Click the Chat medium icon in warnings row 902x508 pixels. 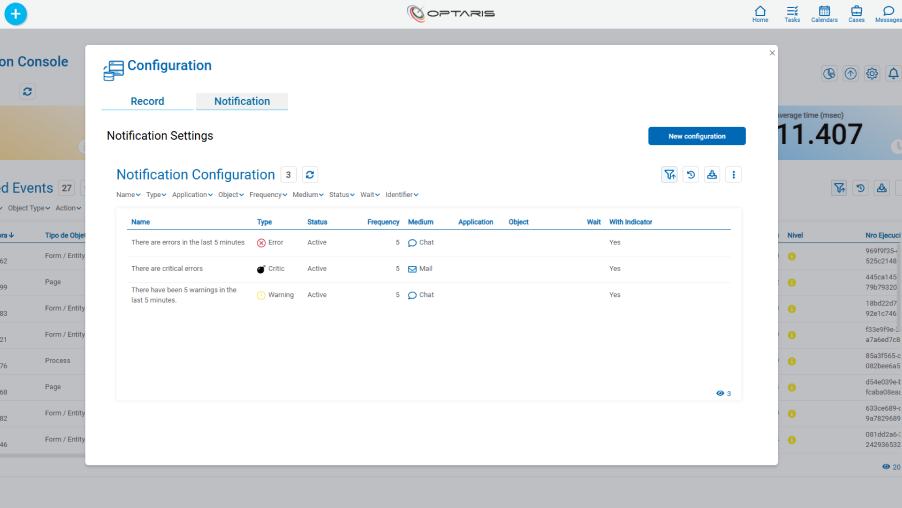pyautogui.click(x=412, y=295)
